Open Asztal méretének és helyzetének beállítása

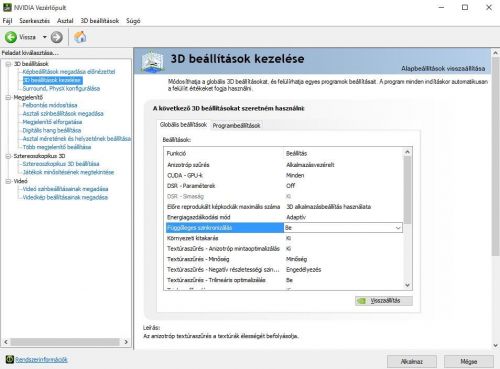click(77, 139)
